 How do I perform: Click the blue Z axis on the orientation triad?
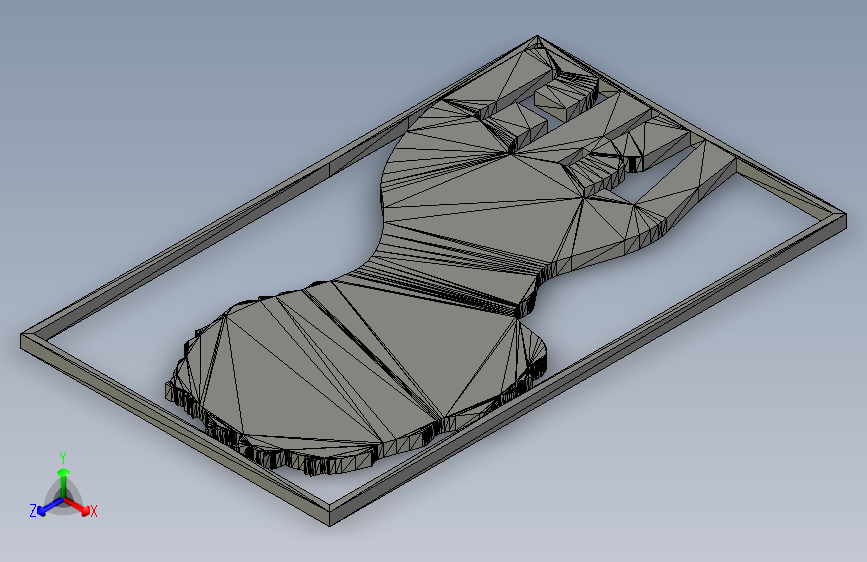[50, 506]
